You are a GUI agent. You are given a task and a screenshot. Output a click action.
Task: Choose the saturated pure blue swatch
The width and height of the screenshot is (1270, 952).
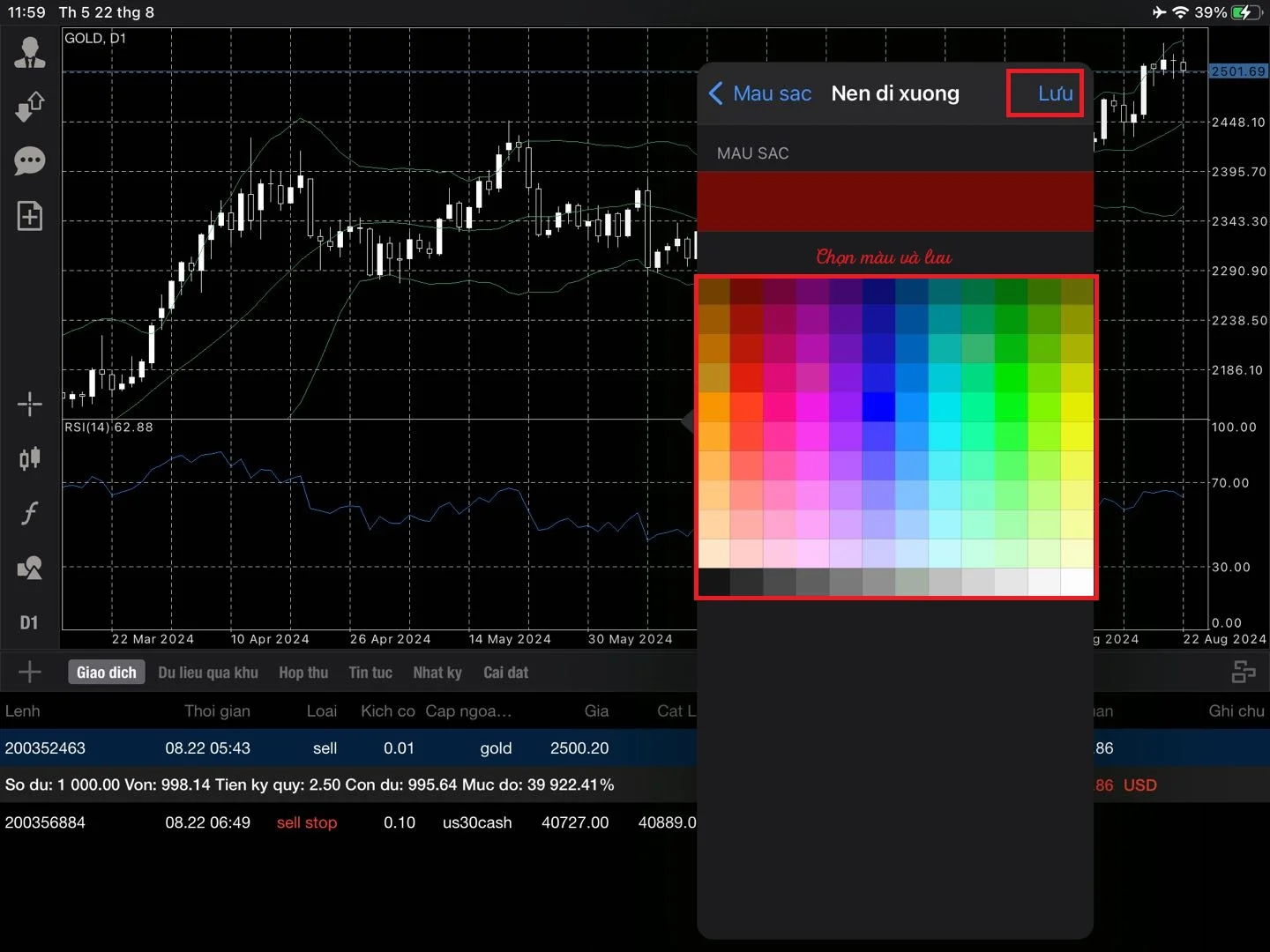coord(878,407)
